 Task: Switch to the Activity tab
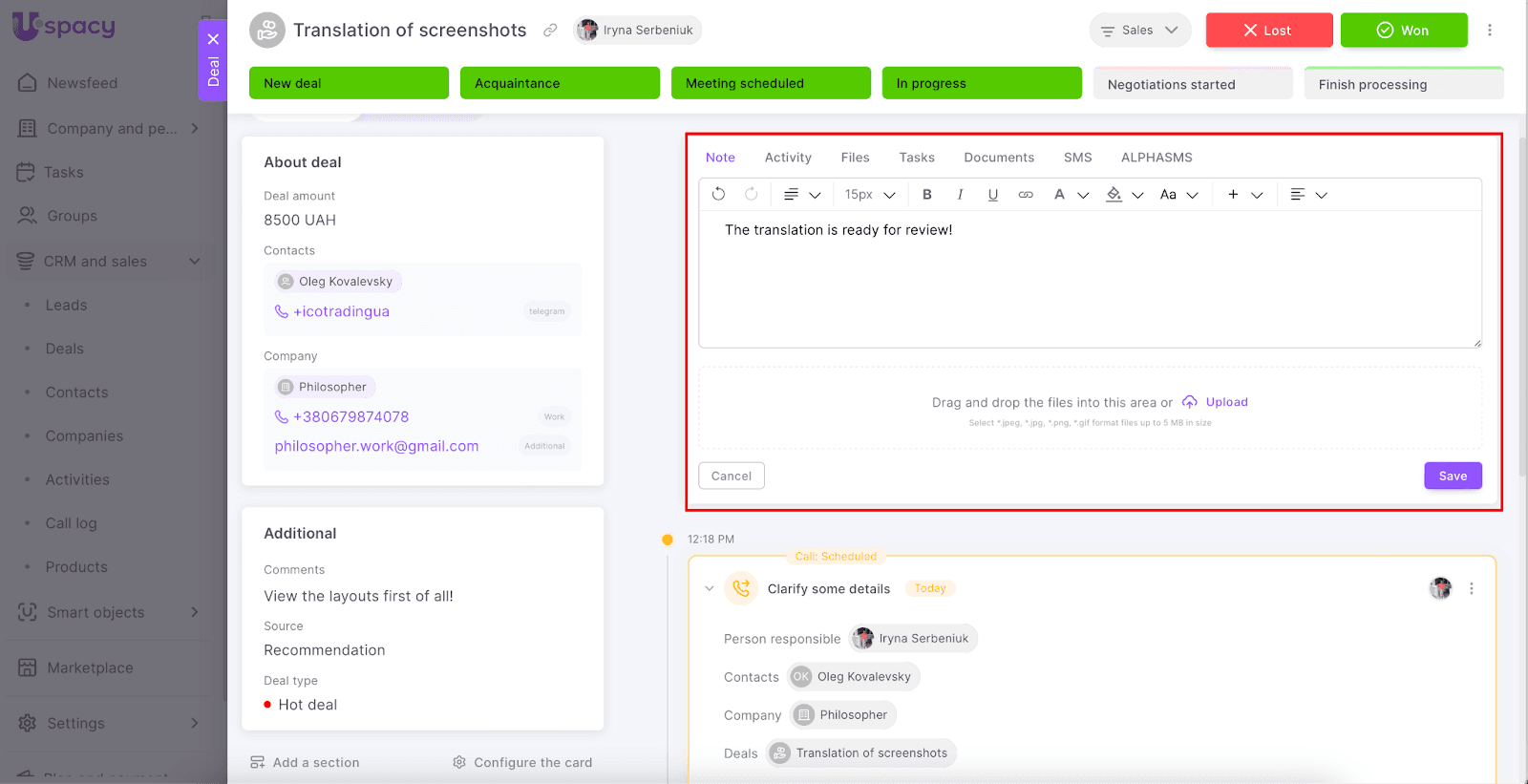[x=788, y=158]
